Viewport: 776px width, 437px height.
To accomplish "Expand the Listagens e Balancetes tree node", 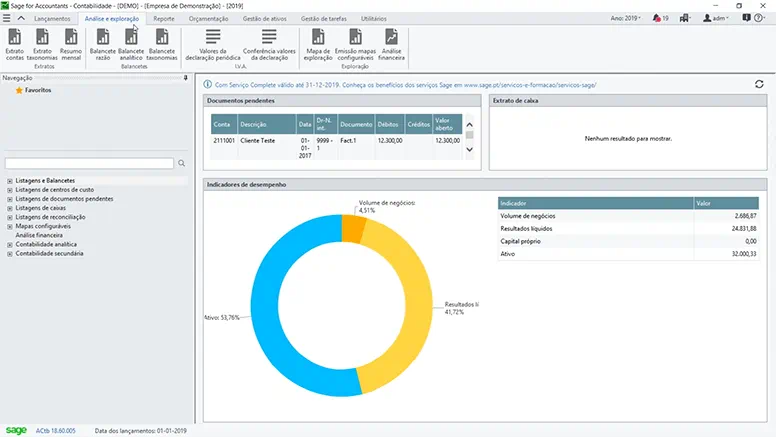I will tap(9, 181).
